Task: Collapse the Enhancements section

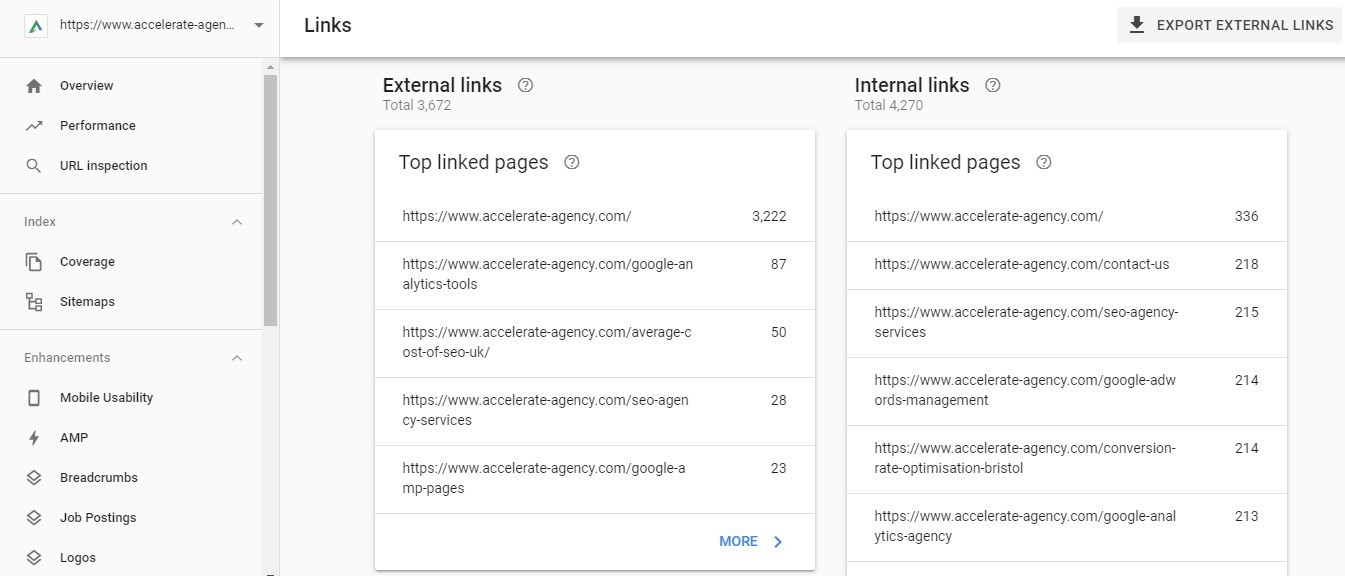Action: click(236, 357)
